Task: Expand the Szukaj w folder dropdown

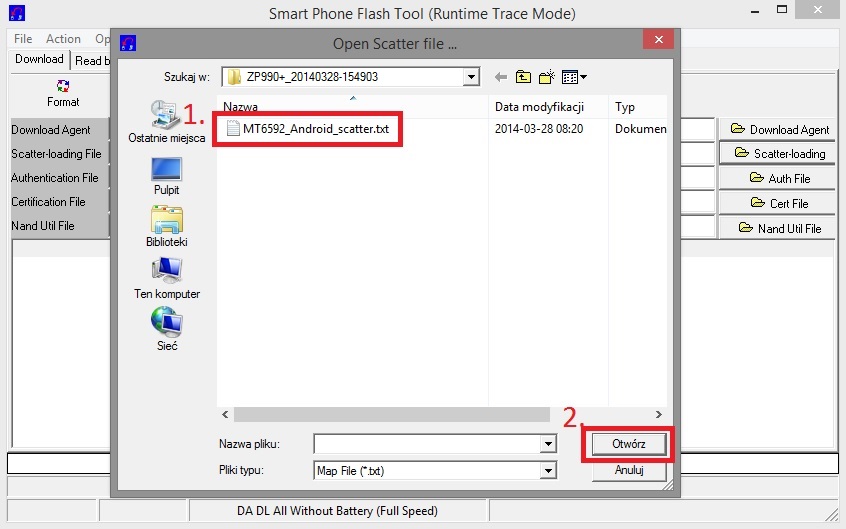Action: point(471,77)
